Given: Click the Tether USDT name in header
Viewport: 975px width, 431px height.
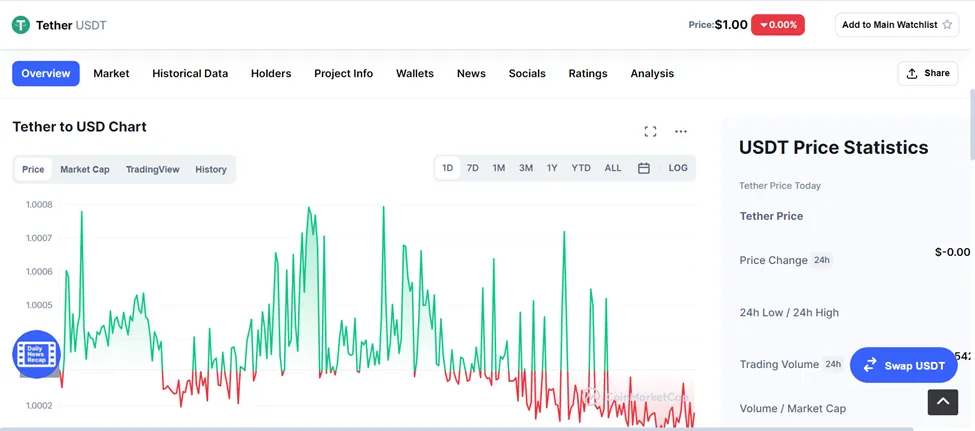Looking at the screenshot, I should pyautogui.click(x=71, y=25).
